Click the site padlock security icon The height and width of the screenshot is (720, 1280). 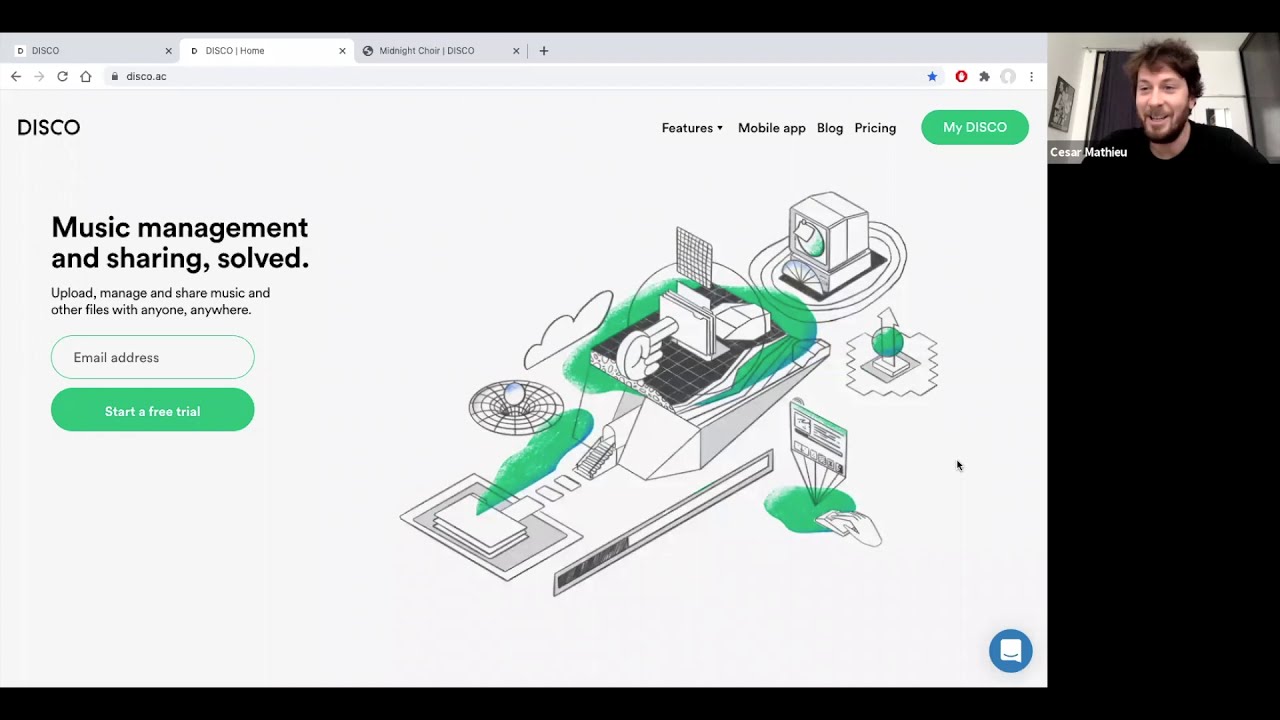(116, 76)
